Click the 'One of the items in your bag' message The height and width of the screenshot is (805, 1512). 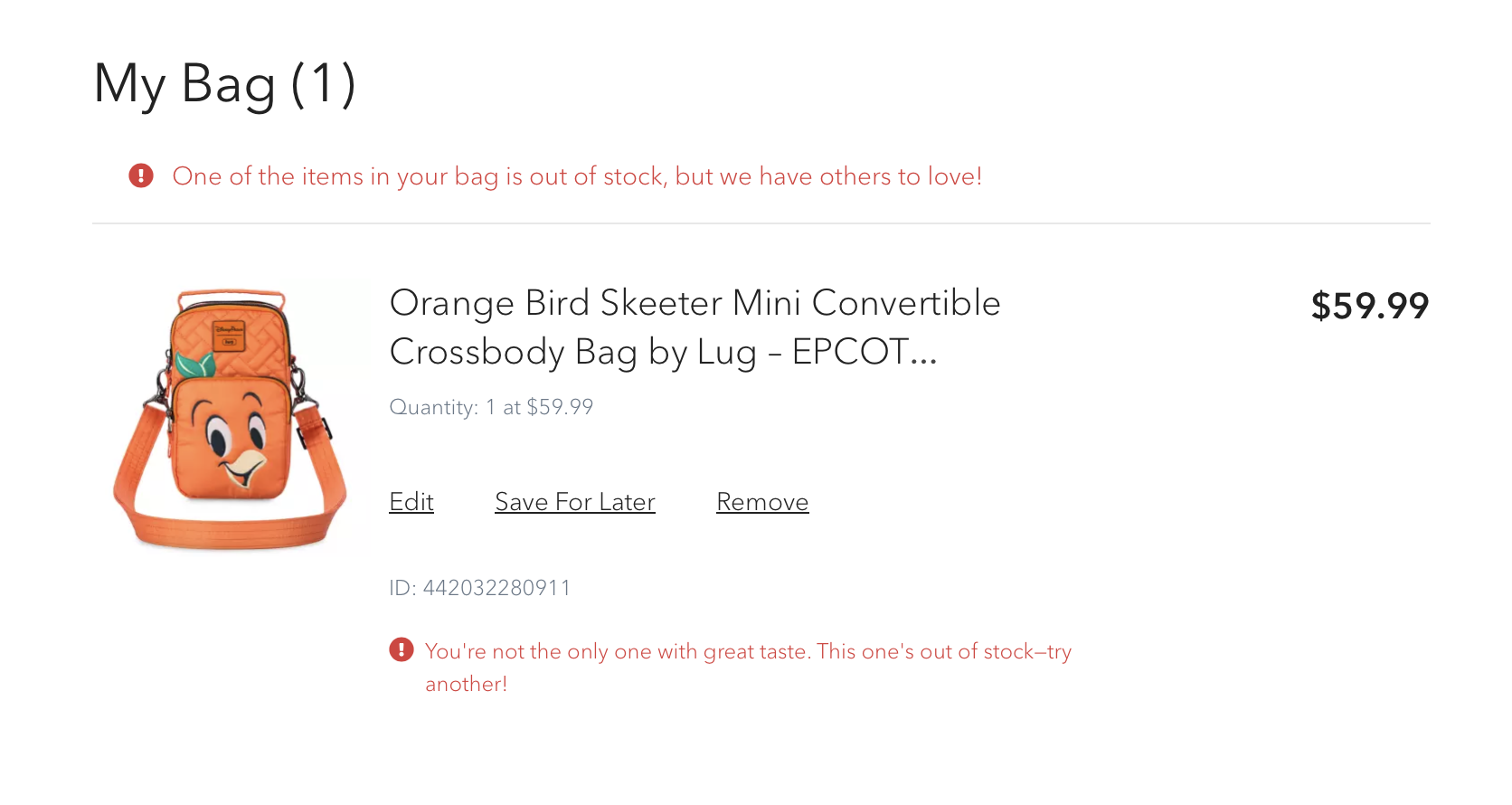tap(576, 176)
